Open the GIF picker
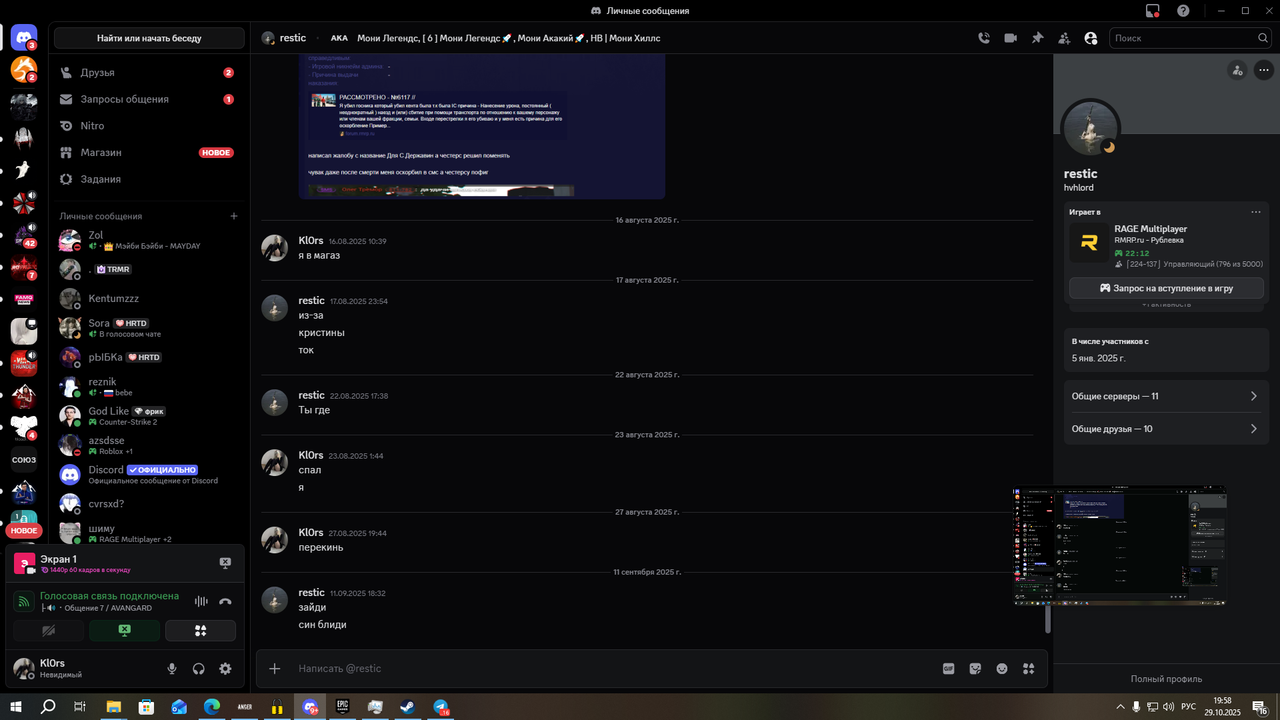 coord(949,669)
